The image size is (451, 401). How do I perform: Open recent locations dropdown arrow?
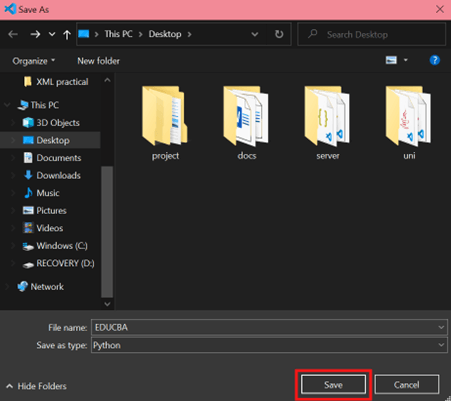click(x=52, y=34)
